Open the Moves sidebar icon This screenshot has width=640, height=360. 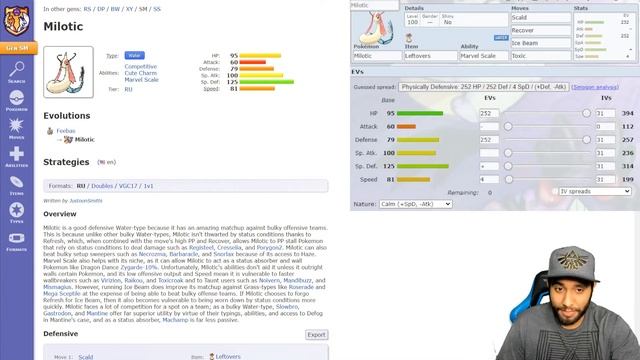click(x=16, y=129)
